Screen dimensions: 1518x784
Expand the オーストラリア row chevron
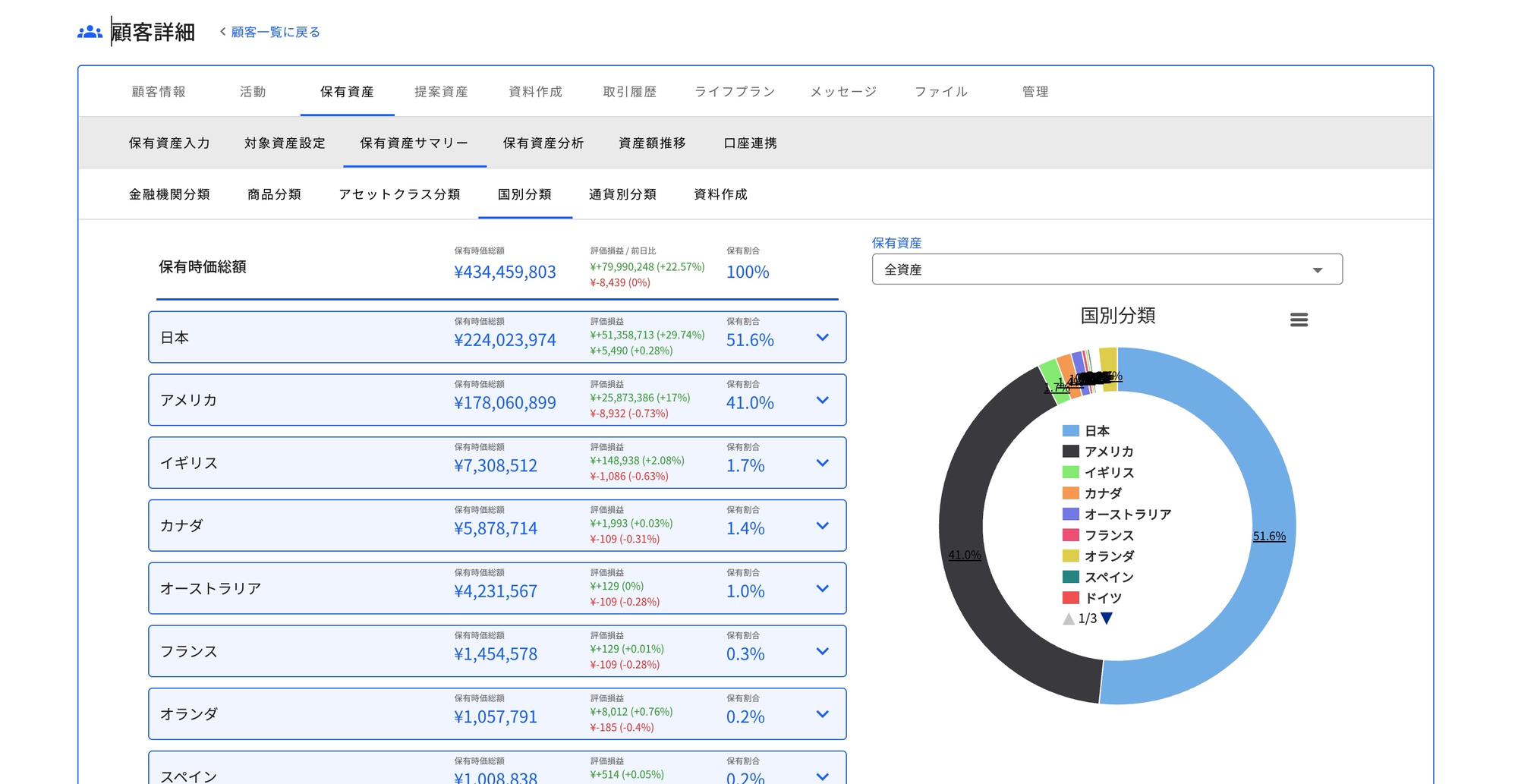(x=823, y=588)
